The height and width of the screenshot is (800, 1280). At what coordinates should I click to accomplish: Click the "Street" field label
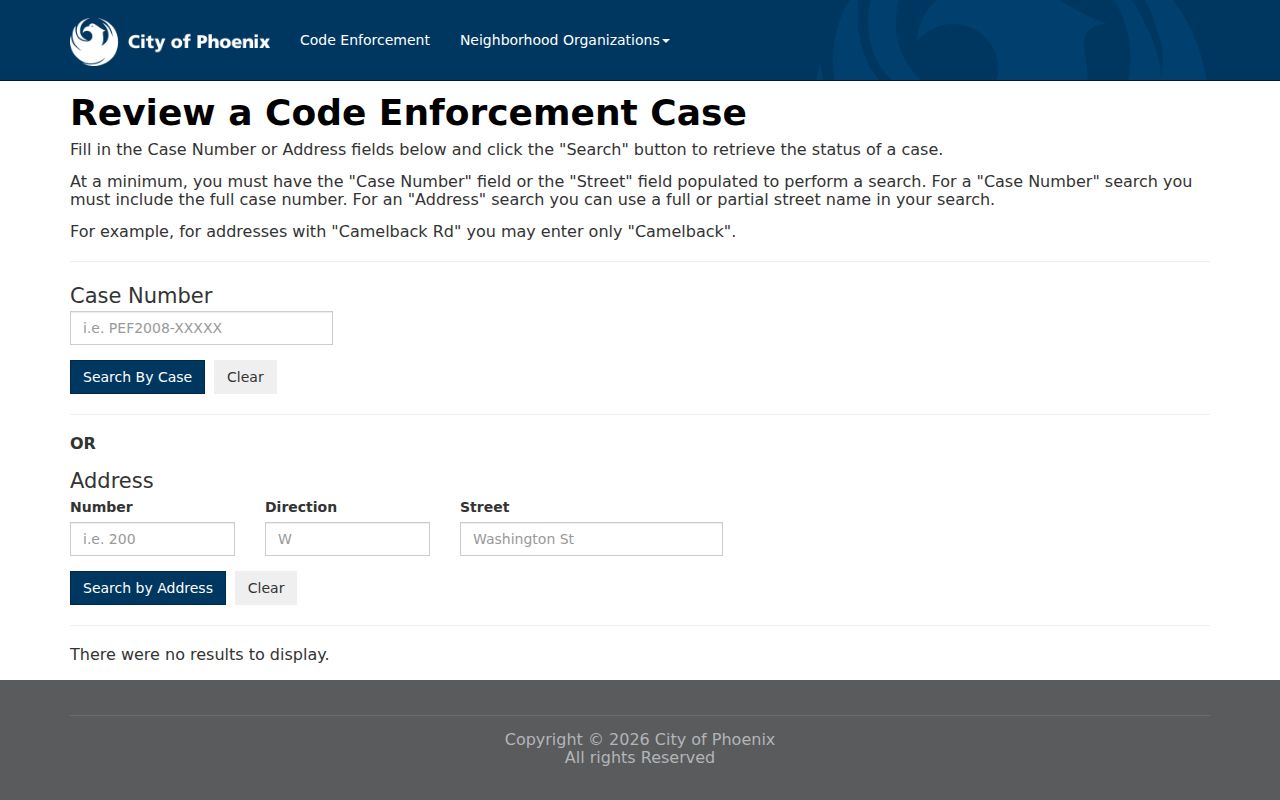[485, 507]
